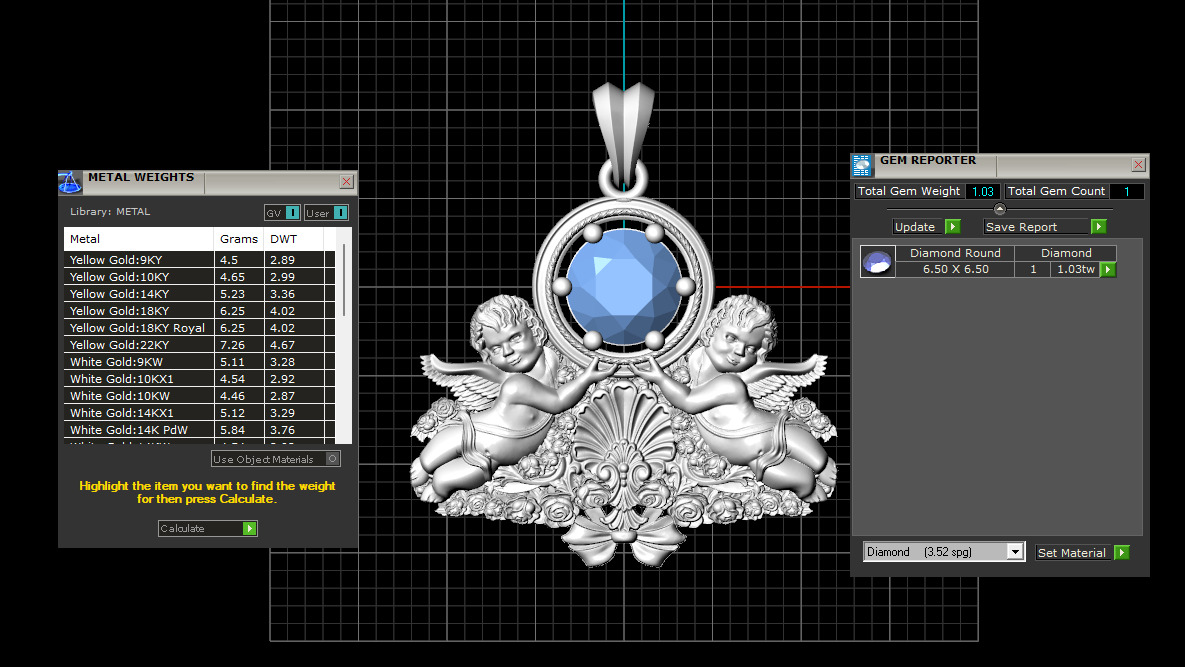Click green arrow beside 1.03tw gem row
This screenshot has height=667, width=1185.
(x=1108, y=270)
